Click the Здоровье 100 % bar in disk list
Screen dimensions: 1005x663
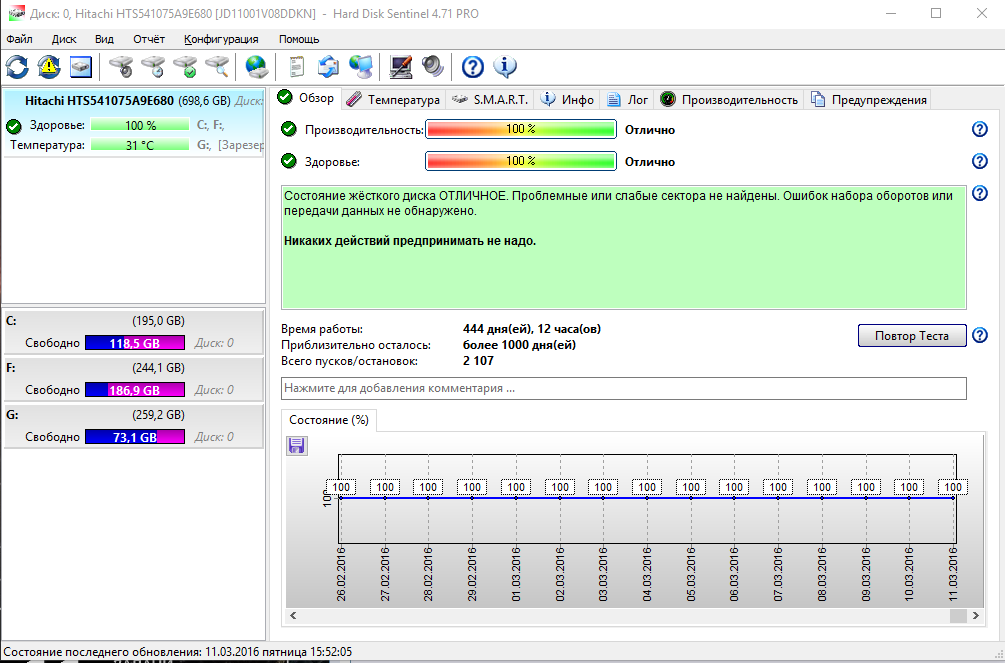pos(140,126)
